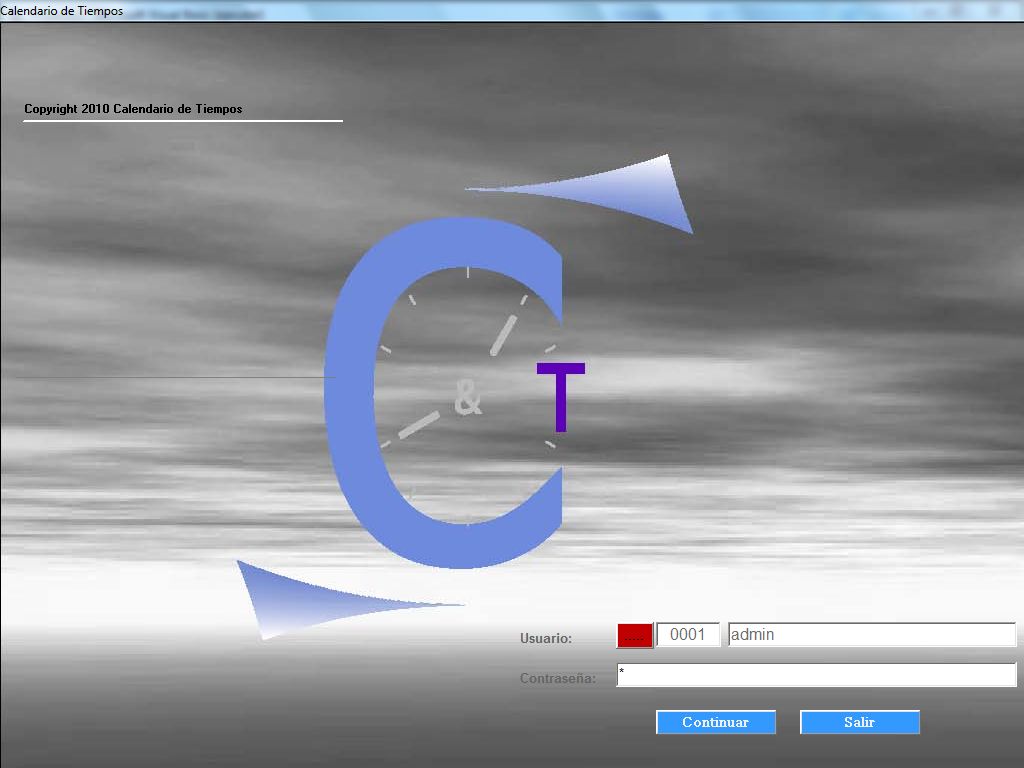
Task: Open user lookup with red ellipsis button
Action: point(635,635)
